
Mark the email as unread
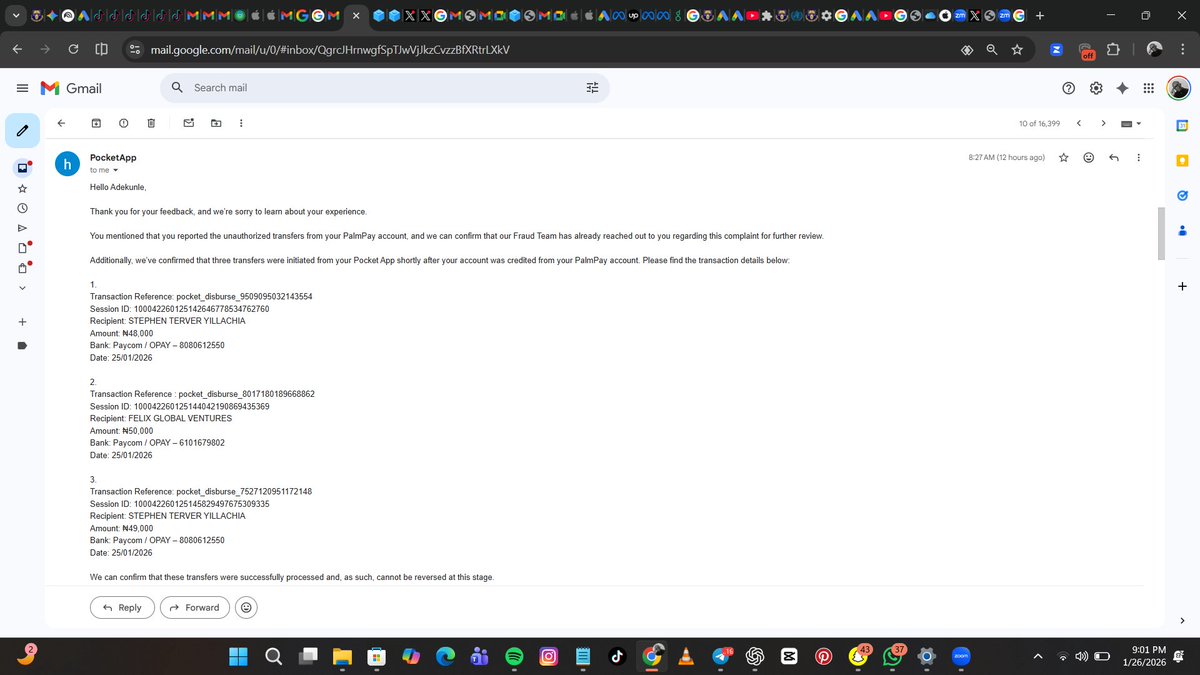click(x=188, y=123)
